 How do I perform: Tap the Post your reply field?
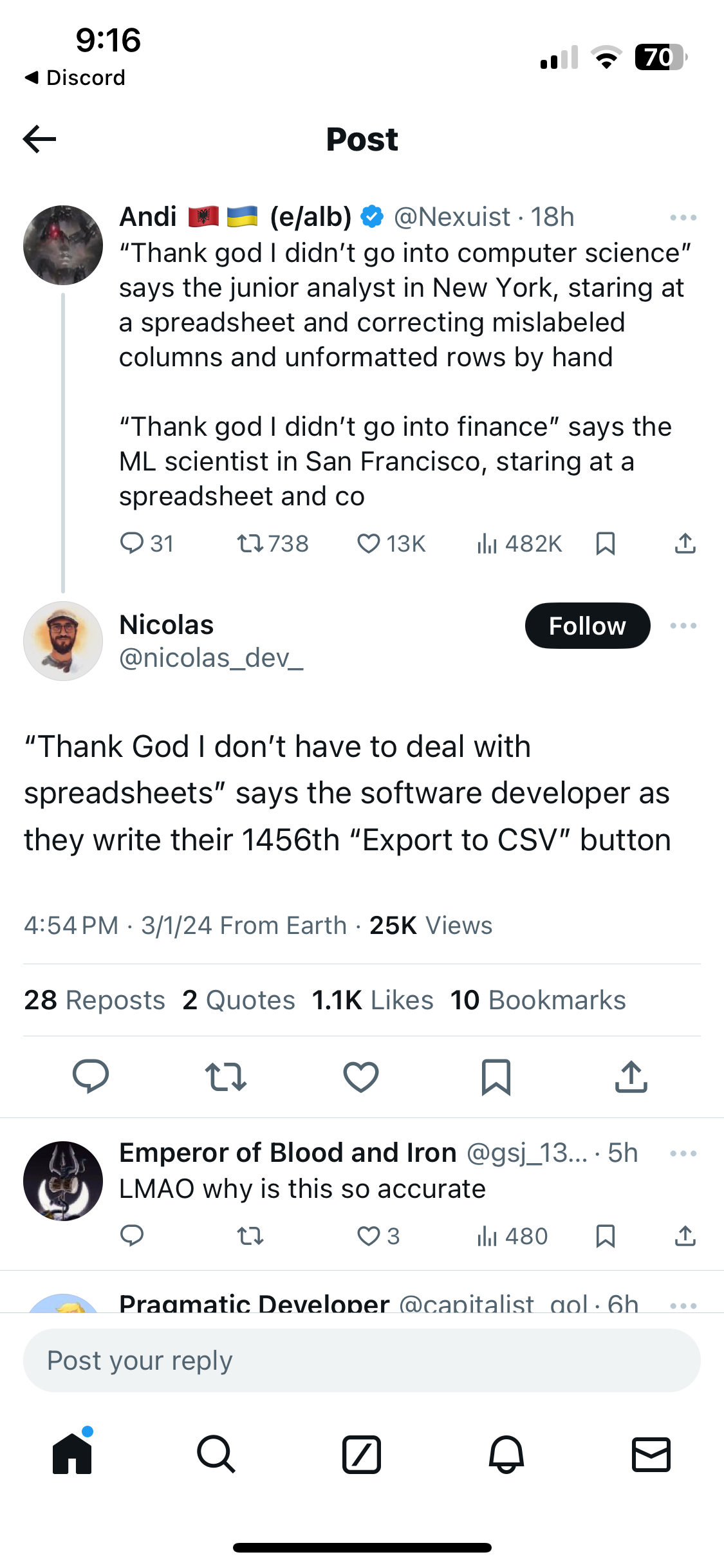(x=362, y=1361)
